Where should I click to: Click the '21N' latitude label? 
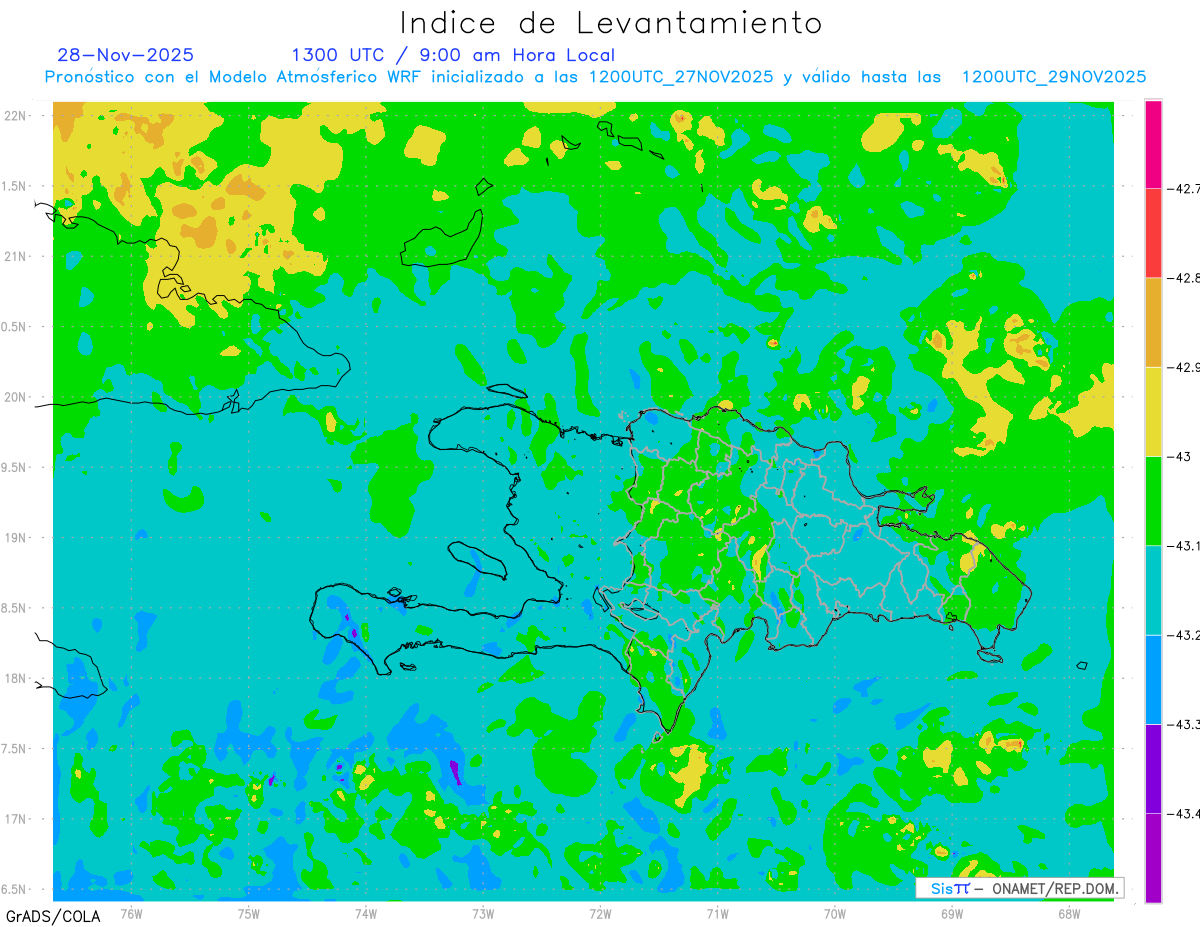(16, 256)
